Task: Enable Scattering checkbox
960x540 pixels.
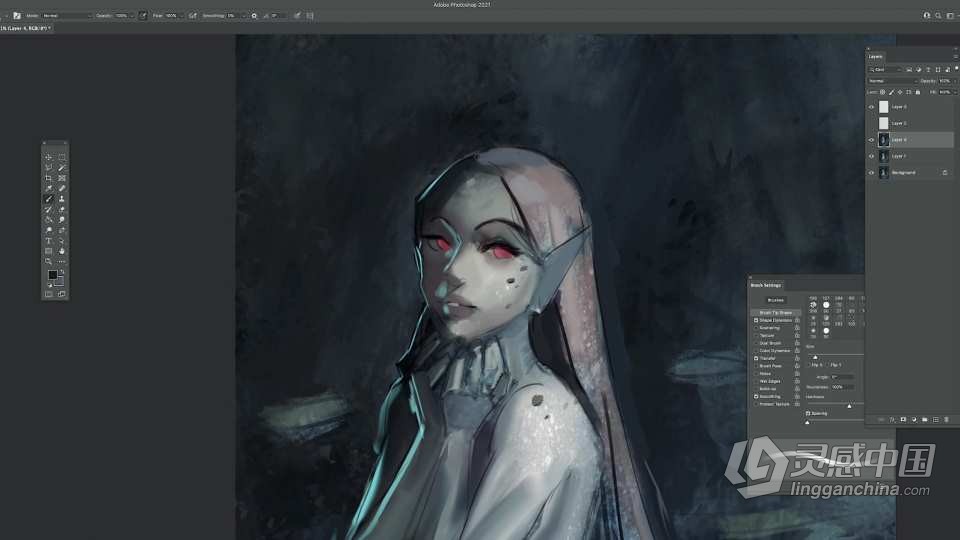Action: pyautogui.click(x=756, y=328)
